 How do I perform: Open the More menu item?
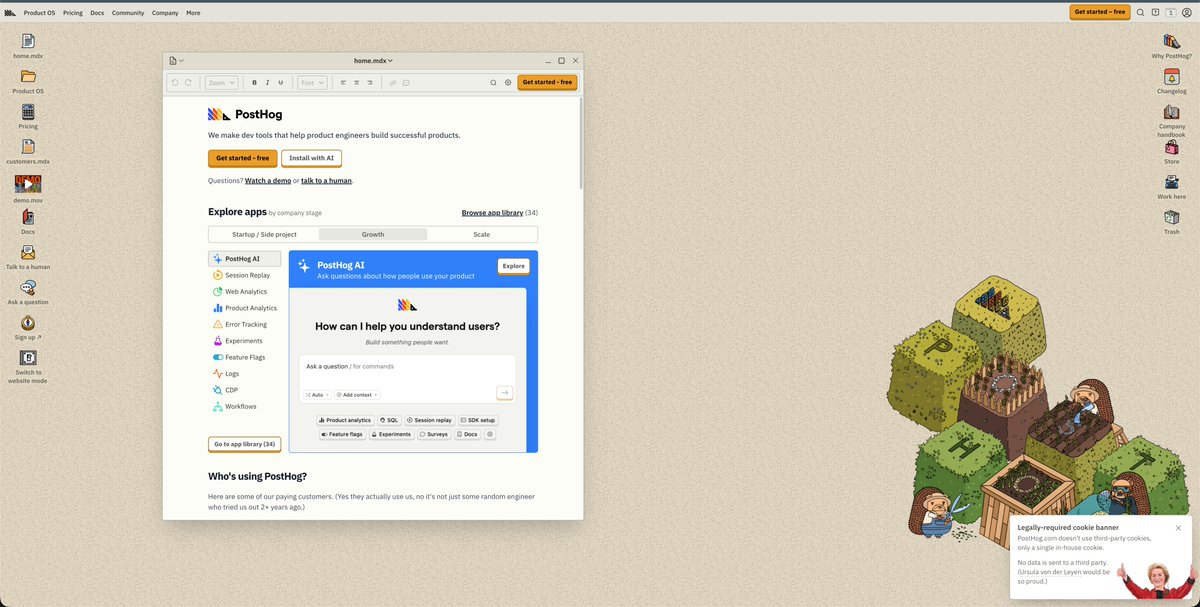point(193,13)
